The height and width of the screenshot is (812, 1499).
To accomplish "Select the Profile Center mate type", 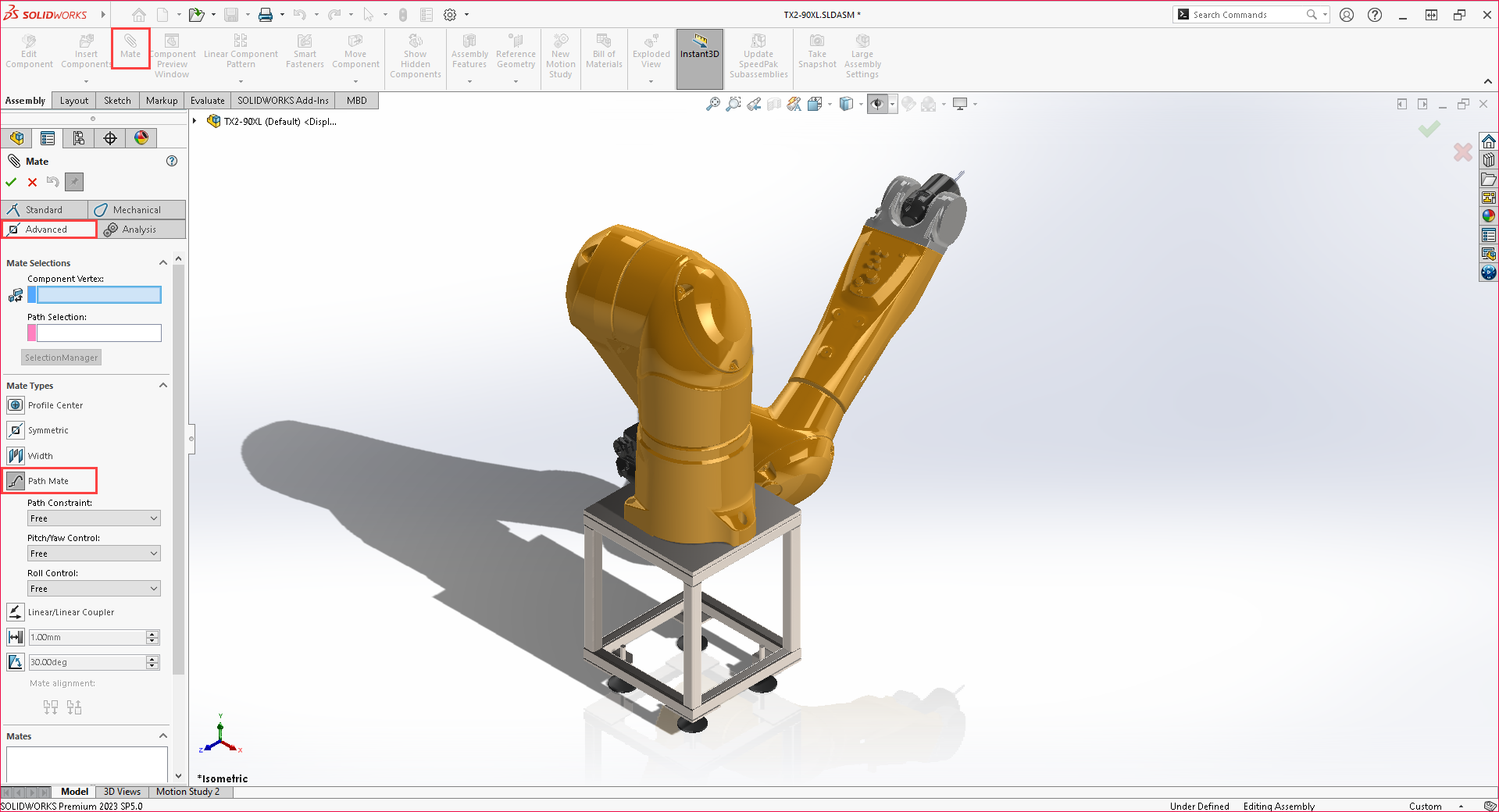I will [55, 404].
